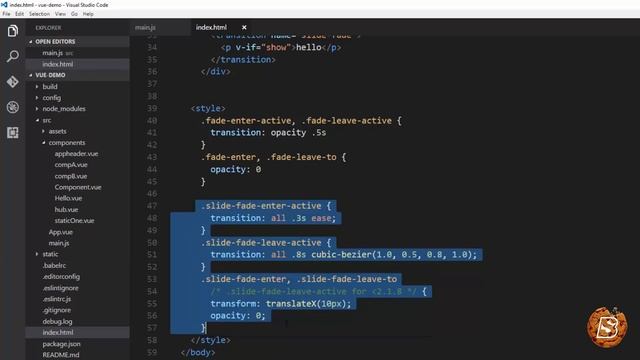Screen dimensions: 640x360
Task: Open the Help menu
Action: tap(88, 14)
